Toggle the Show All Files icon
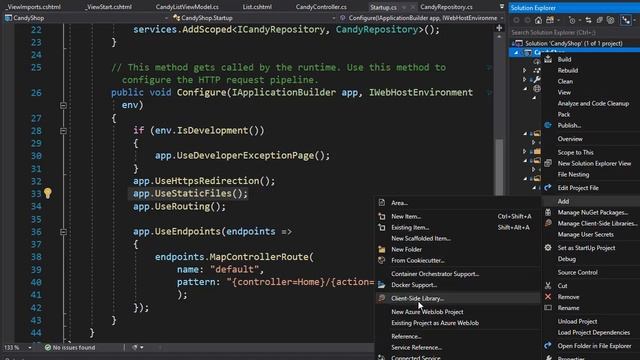The width and height of the screenshot is (640, 360). [x=610, y=20]
